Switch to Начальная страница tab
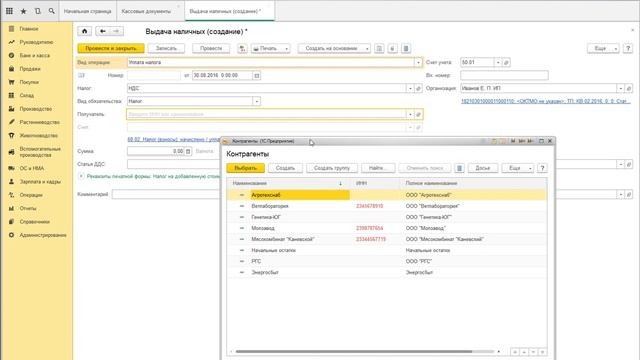This screenshot has height=360, width=640. 87,11
